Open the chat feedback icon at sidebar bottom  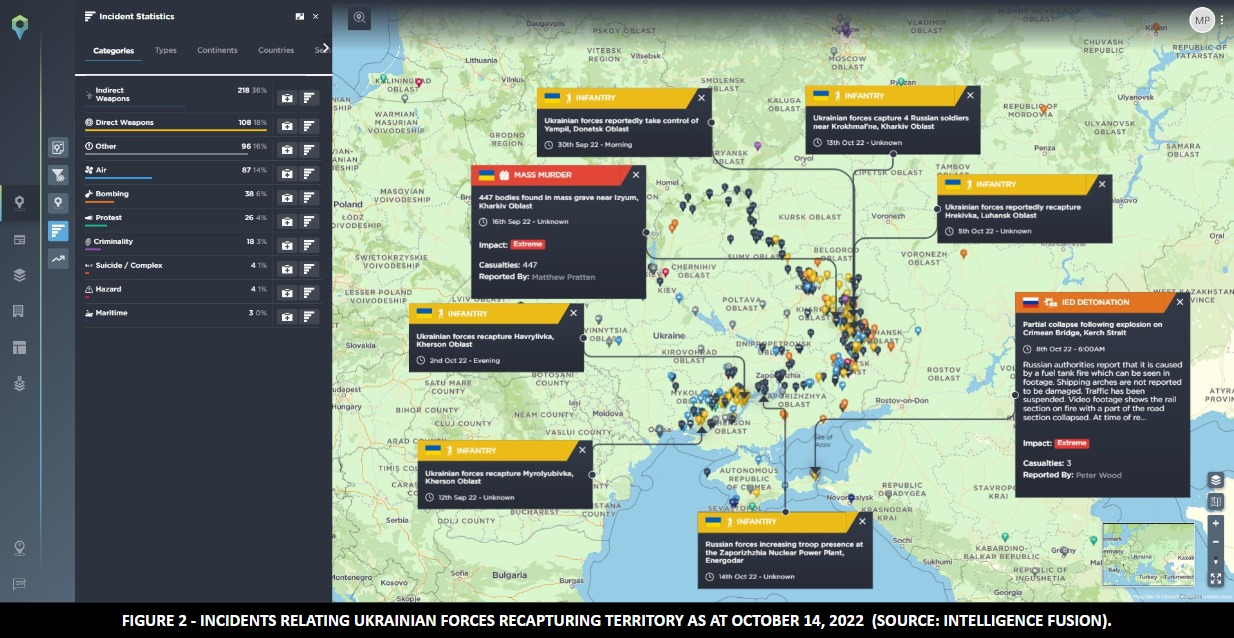19,584
